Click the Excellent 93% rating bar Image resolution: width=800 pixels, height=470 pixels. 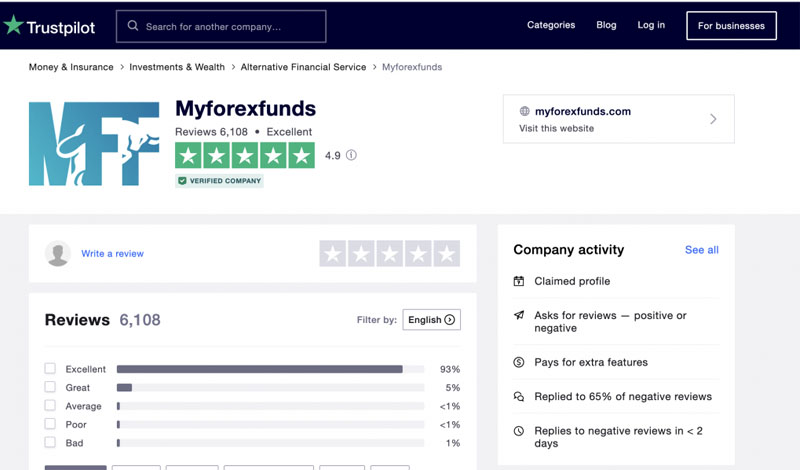[x=270, y=369]
